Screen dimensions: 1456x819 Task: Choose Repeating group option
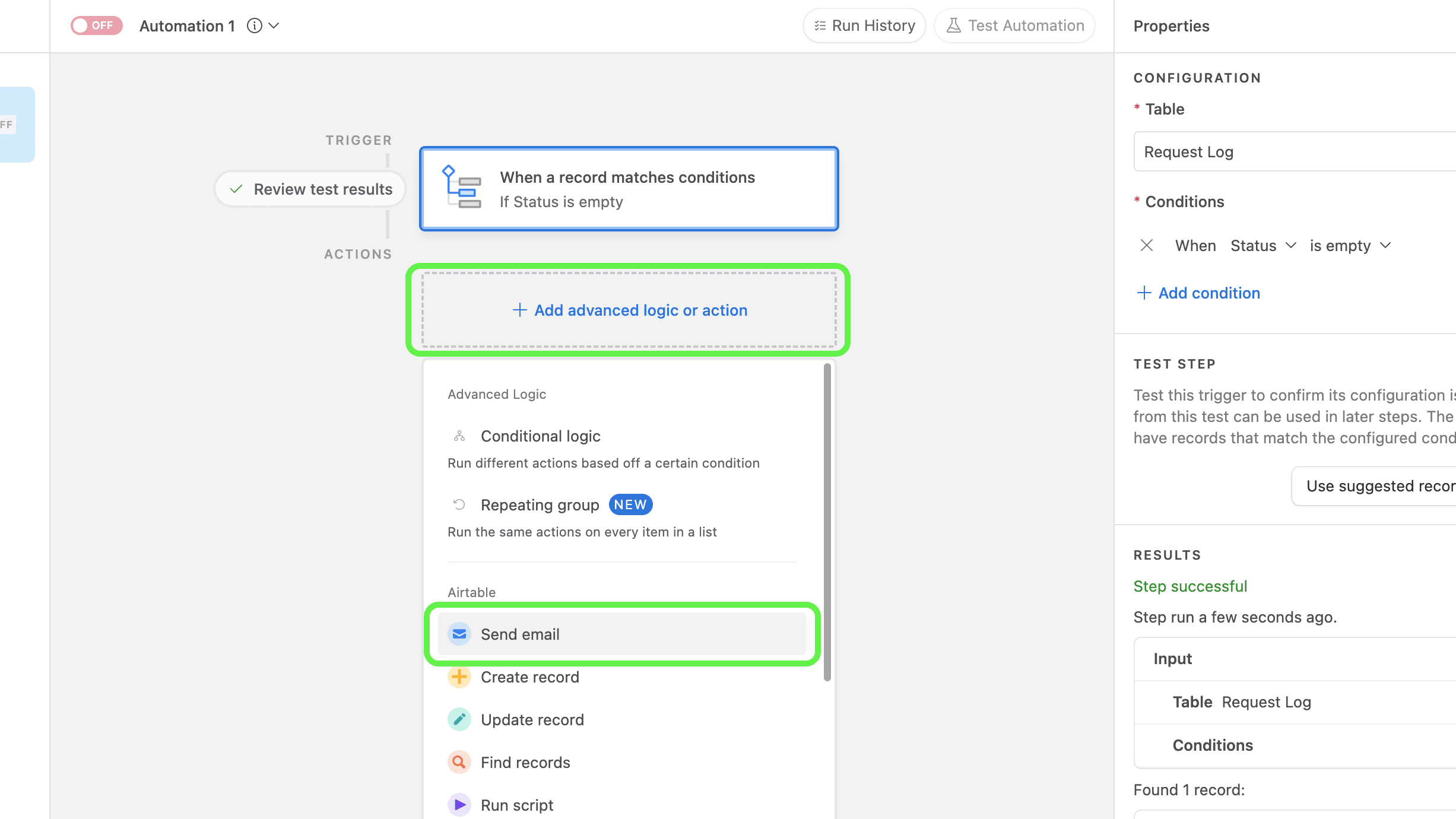coord(621,517)
